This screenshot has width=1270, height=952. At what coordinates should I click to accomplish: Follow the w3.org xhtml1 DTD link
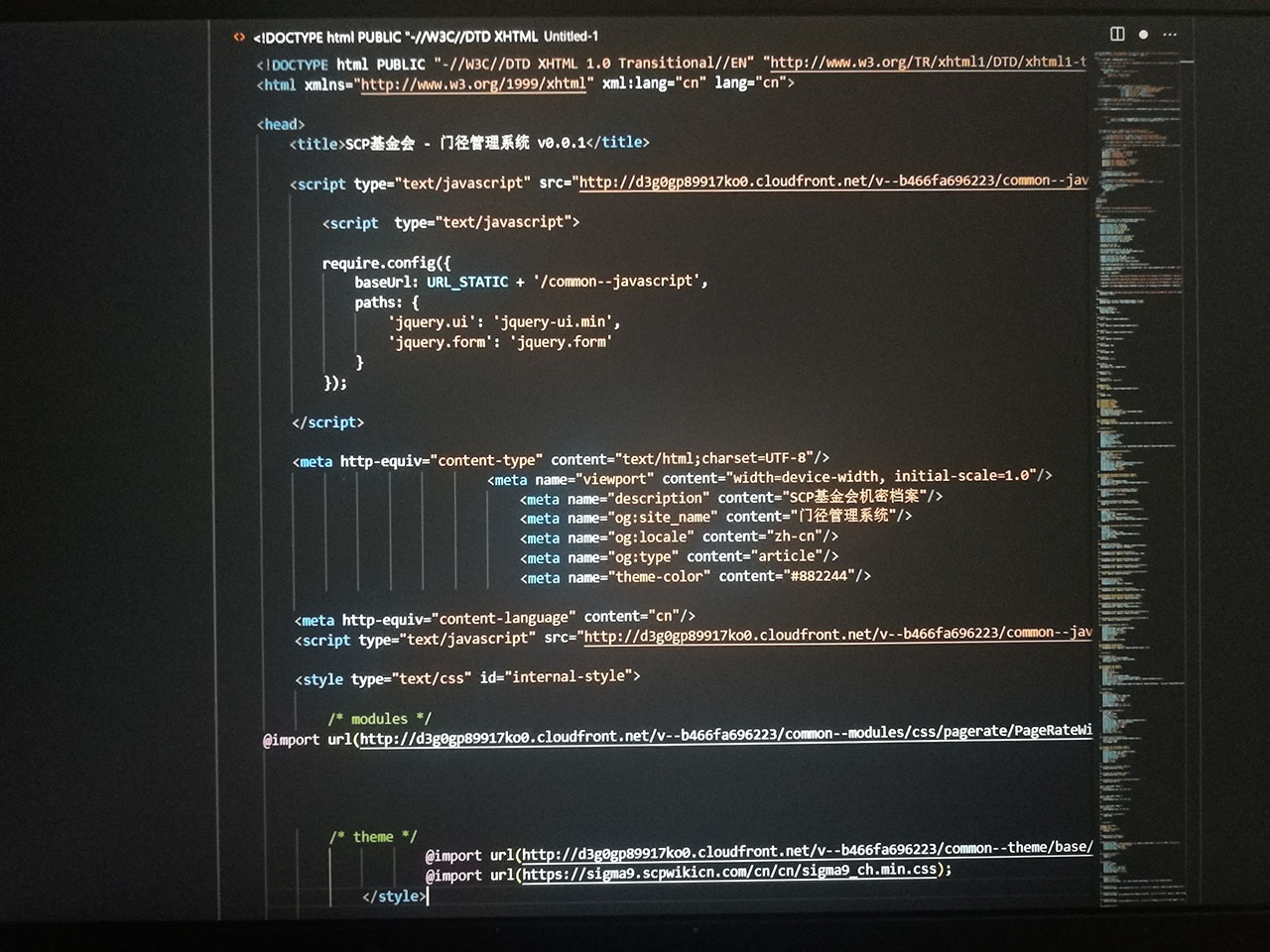pos(928,61)
